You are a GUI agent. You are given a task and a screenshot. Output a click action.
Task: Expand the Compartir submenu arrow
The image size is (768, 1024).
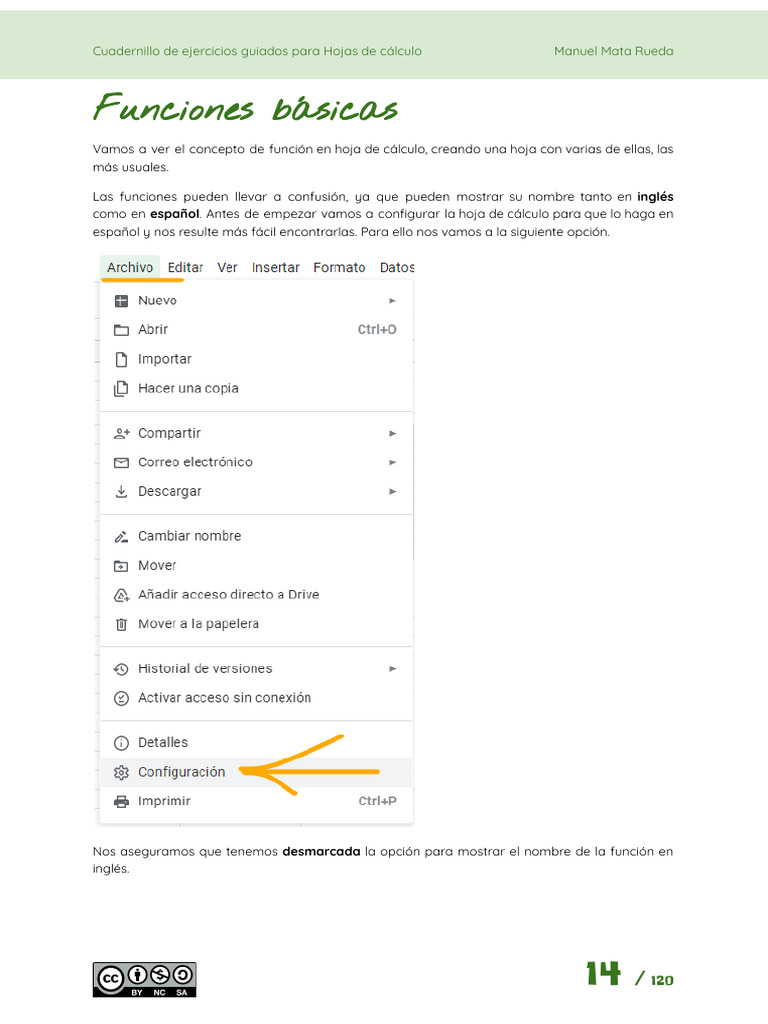click(393, 433)
